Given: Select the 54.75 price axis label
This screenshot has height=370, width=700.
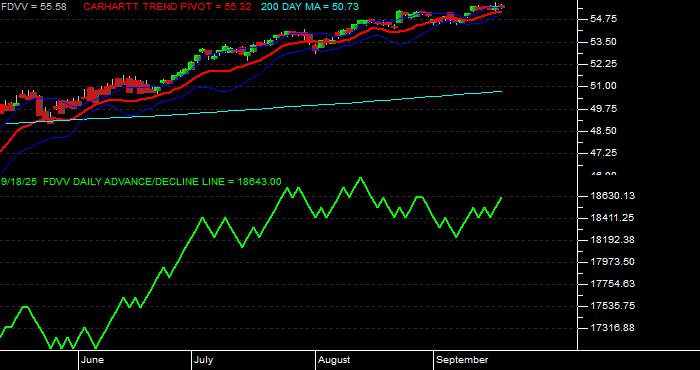Looking at the screenshot, I should tap(604, 19).
